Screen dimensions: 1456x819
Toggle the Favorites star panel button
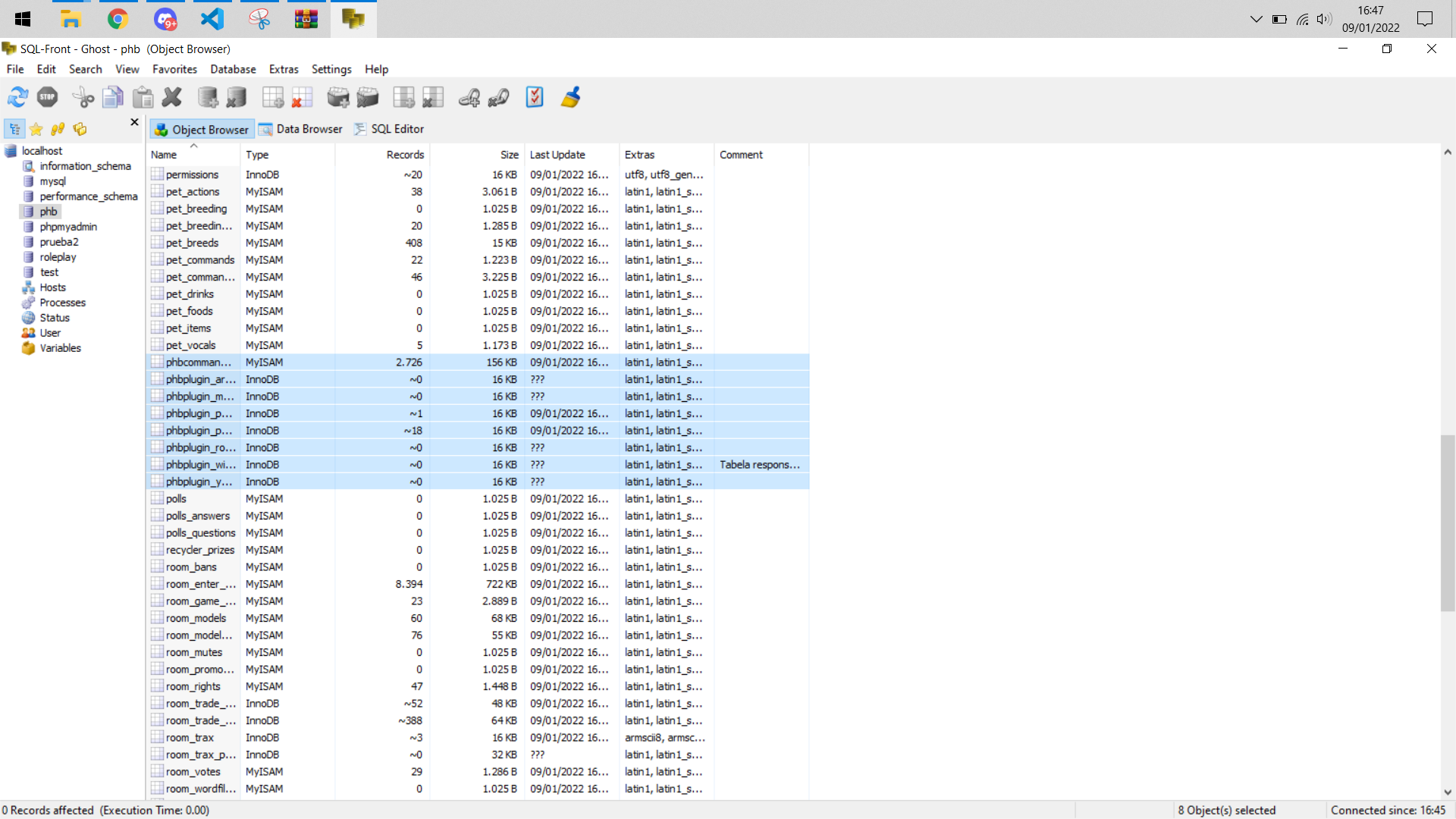pyautogui.click(x=36, y=129)
